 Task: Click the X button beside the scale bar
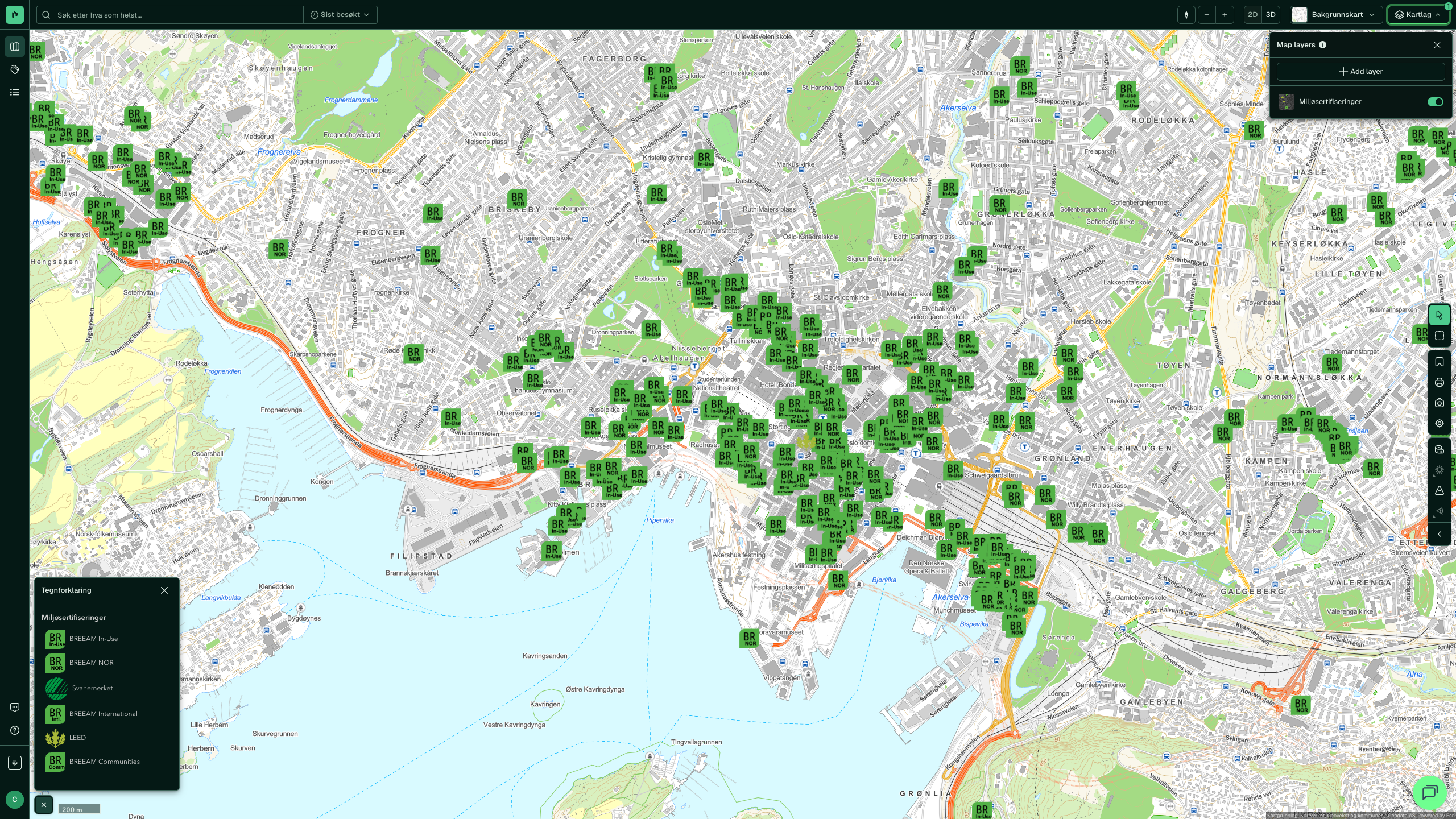pos(44,805)
